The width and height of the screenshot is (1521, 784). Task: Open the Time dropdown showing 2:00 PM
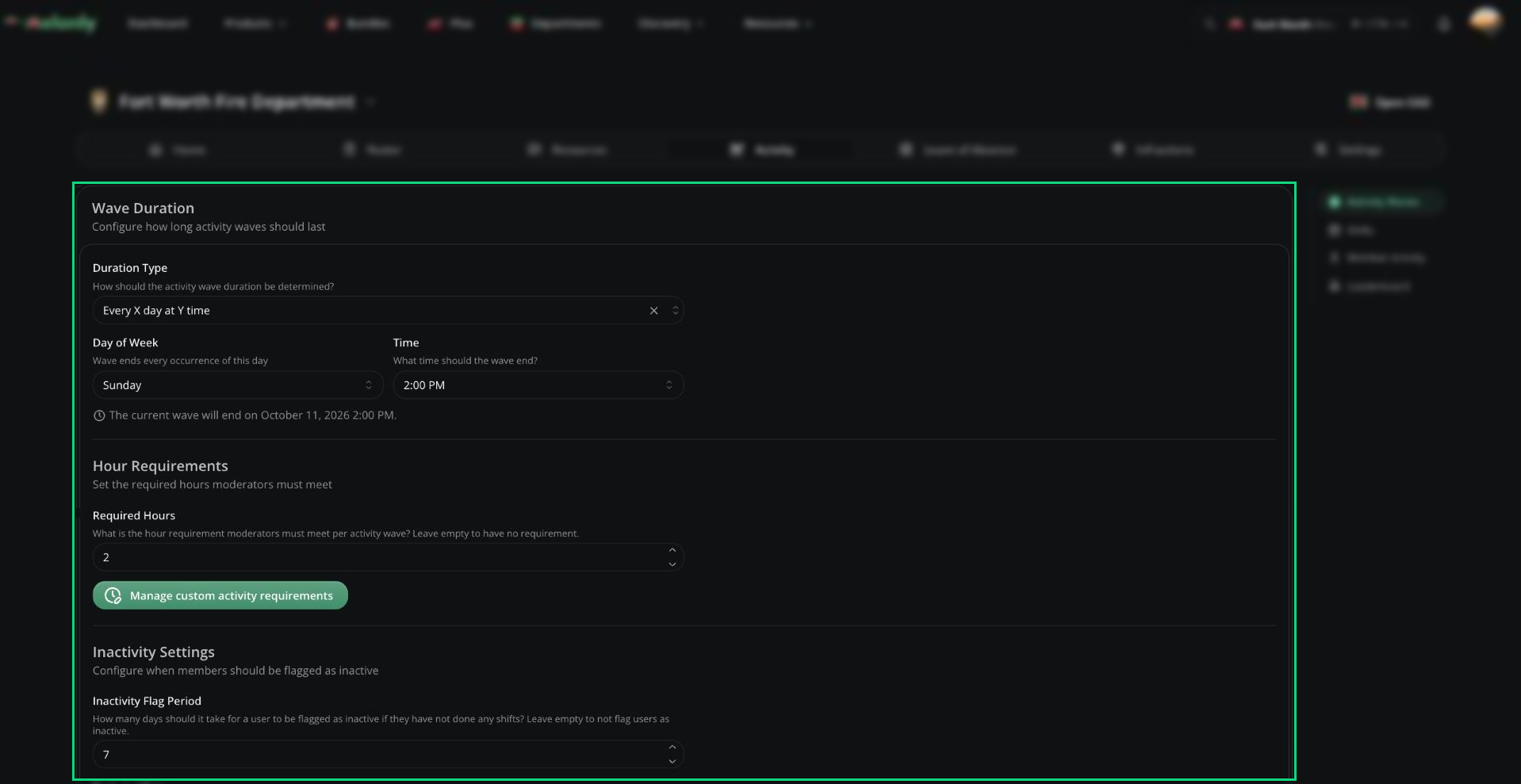click(538, 385)
